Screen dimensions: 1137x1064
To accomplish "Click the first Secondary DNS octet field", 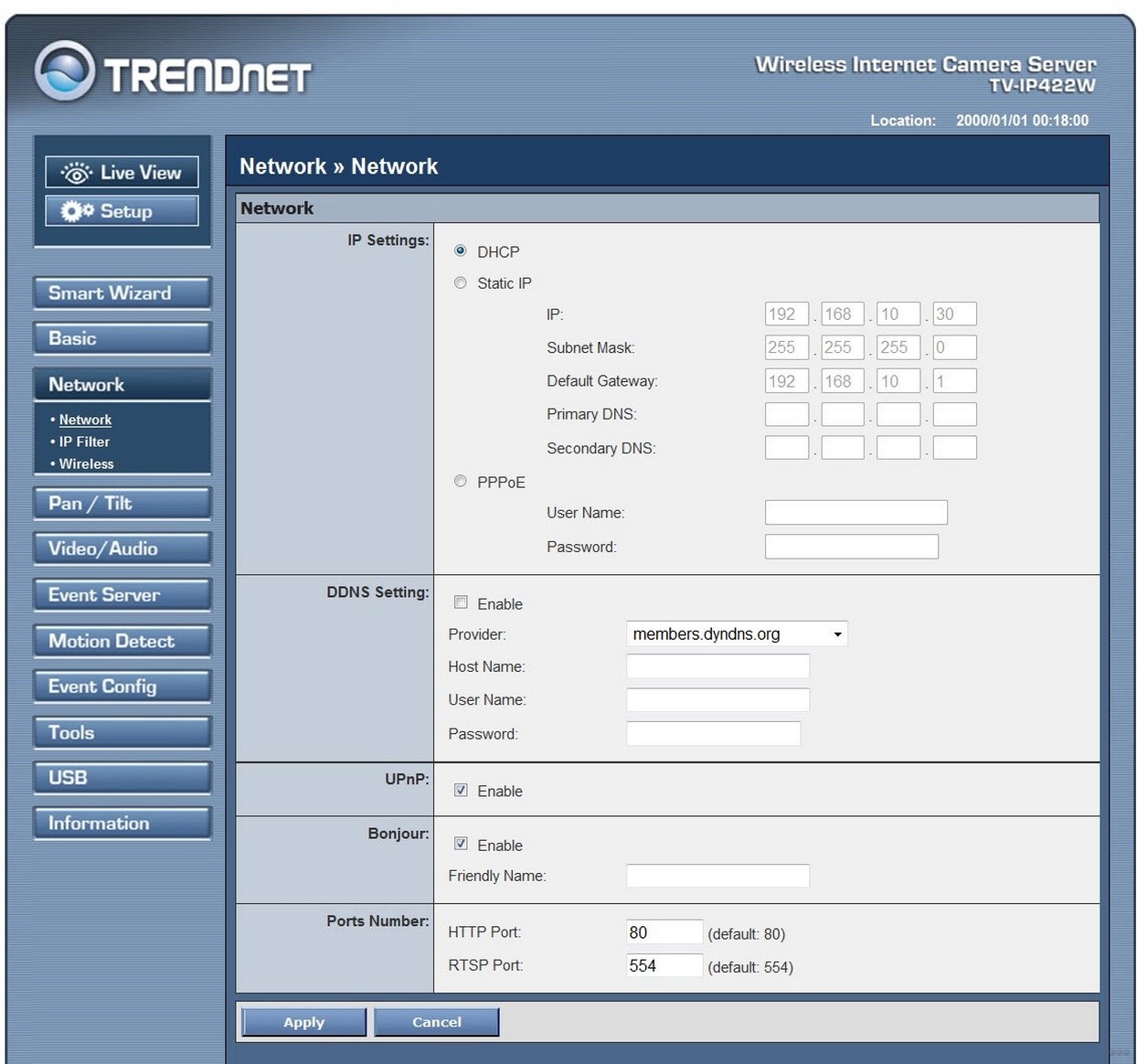I will pos(786,447).
